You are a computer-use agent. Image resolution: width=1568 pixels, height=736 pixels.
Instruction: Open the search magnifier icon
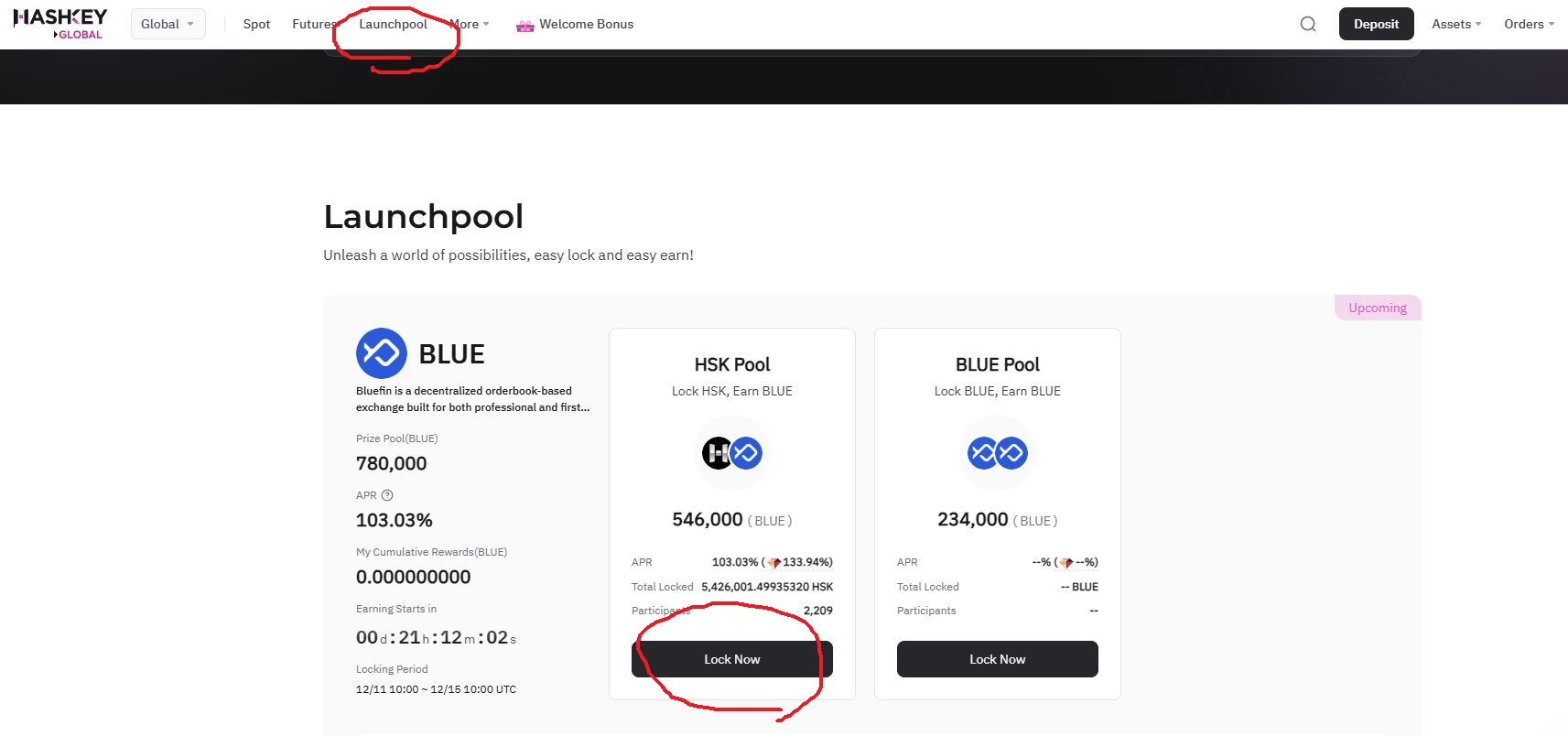[1308, 24]
